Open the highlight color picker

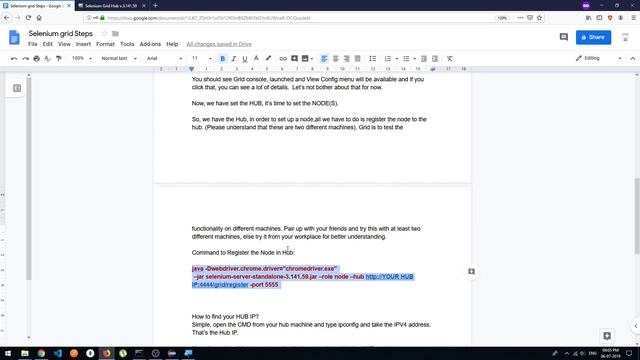tap(268, 59)
